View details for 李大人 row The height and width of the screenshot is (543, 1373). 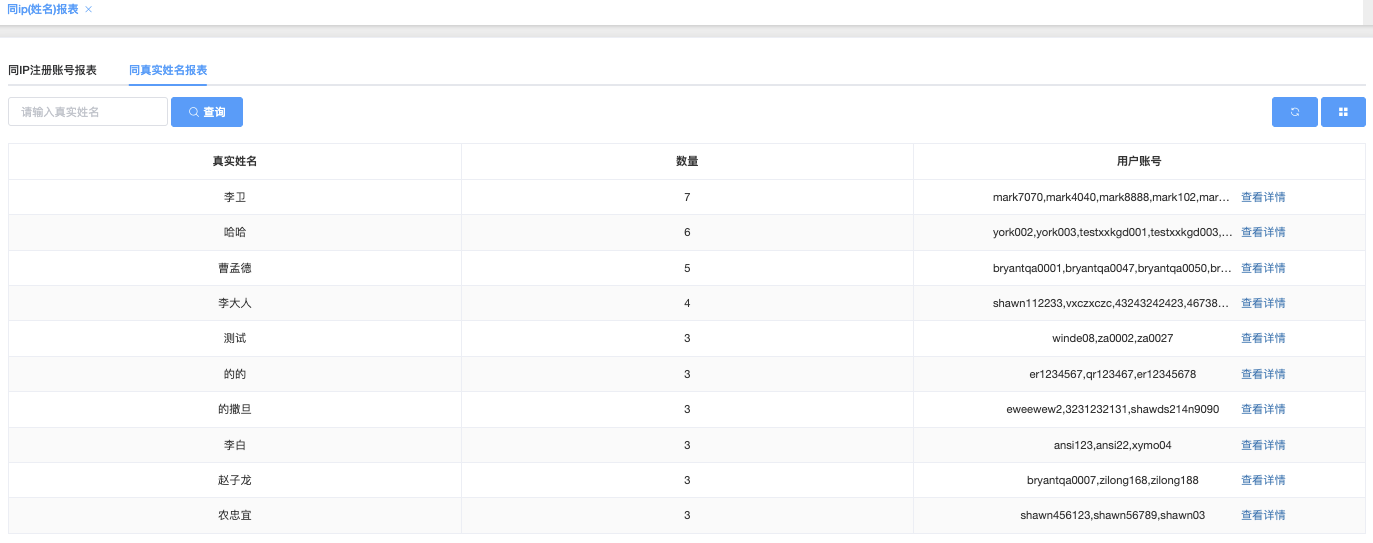click(x=1263, y=303)
